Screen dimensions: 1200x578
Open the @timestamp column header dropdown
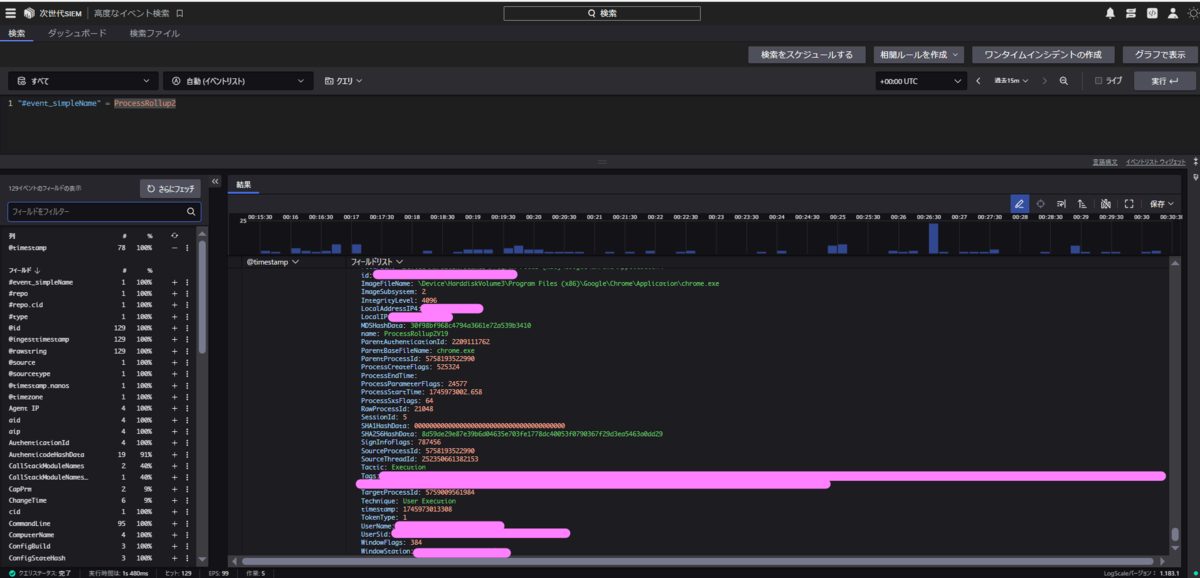tap(273, 262)
